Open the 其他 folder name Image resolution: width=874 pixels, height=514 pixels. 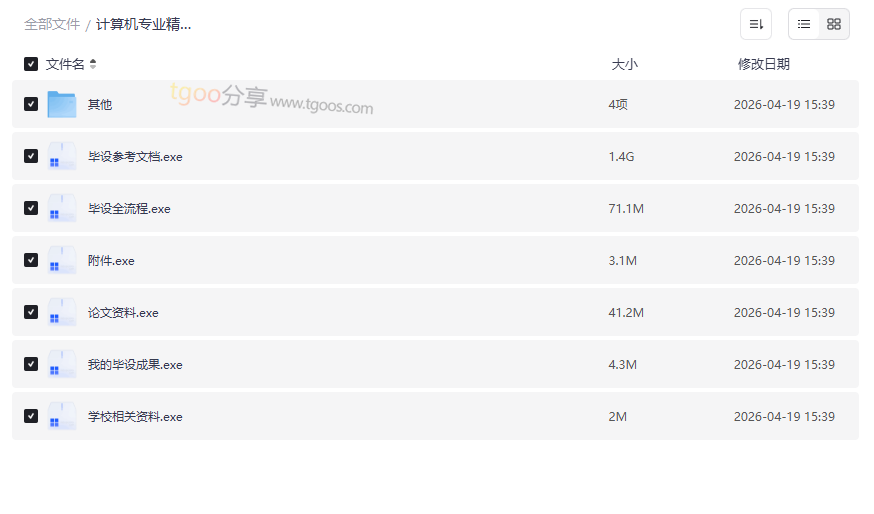tap(100, 104)
